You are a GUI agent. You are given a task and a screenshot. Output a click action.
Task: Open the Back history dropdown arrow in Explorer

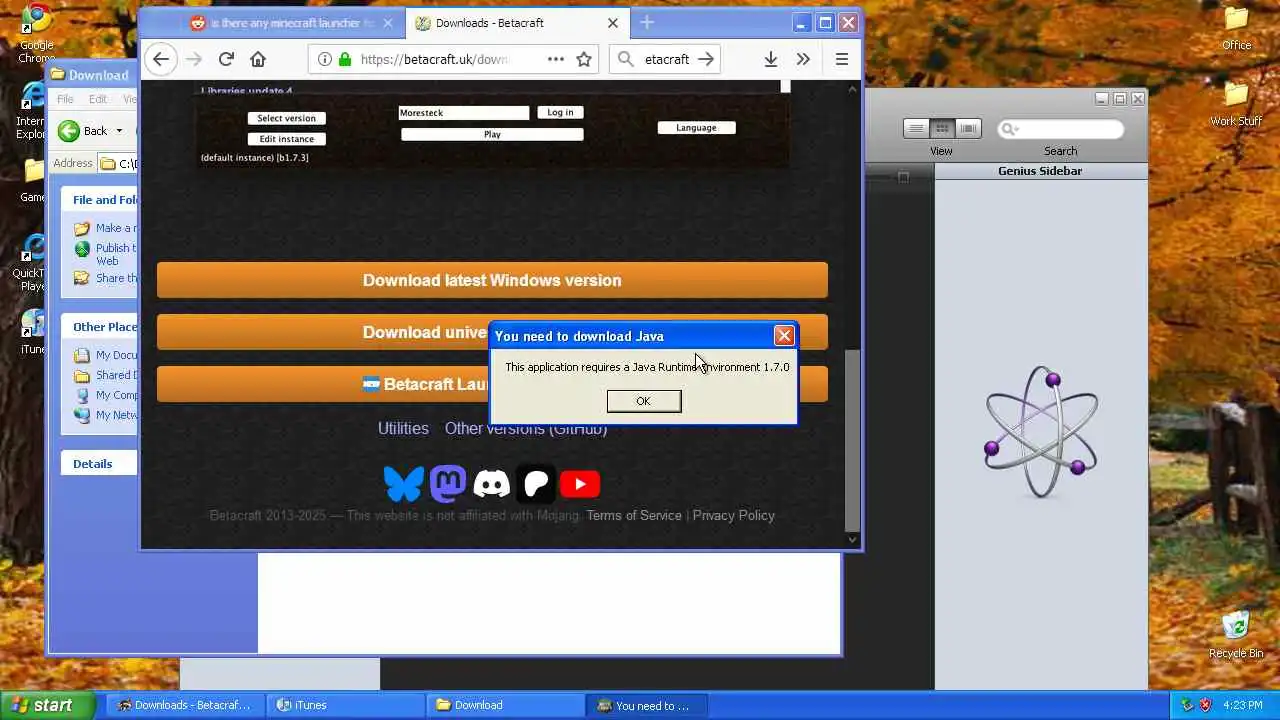[x=119, y=131]
